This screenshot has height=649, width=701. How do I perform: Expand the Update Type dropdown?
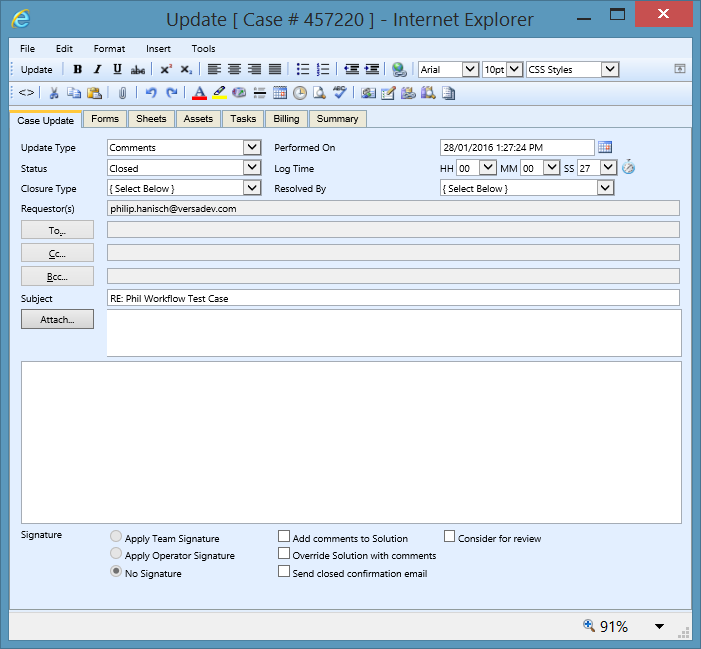pyautogui.click(x=252, y=148)
